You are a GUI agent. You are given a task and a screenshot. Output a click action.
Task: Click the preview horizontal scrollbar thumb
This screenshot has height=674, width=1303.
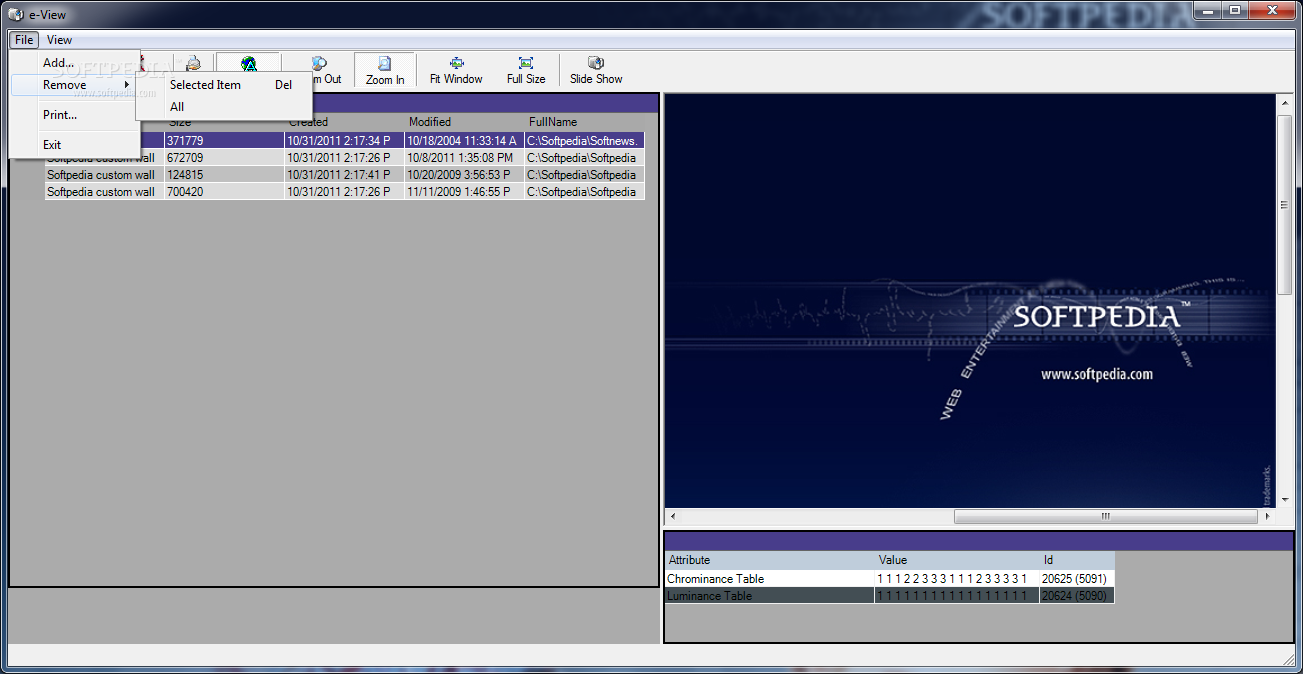1105,517
